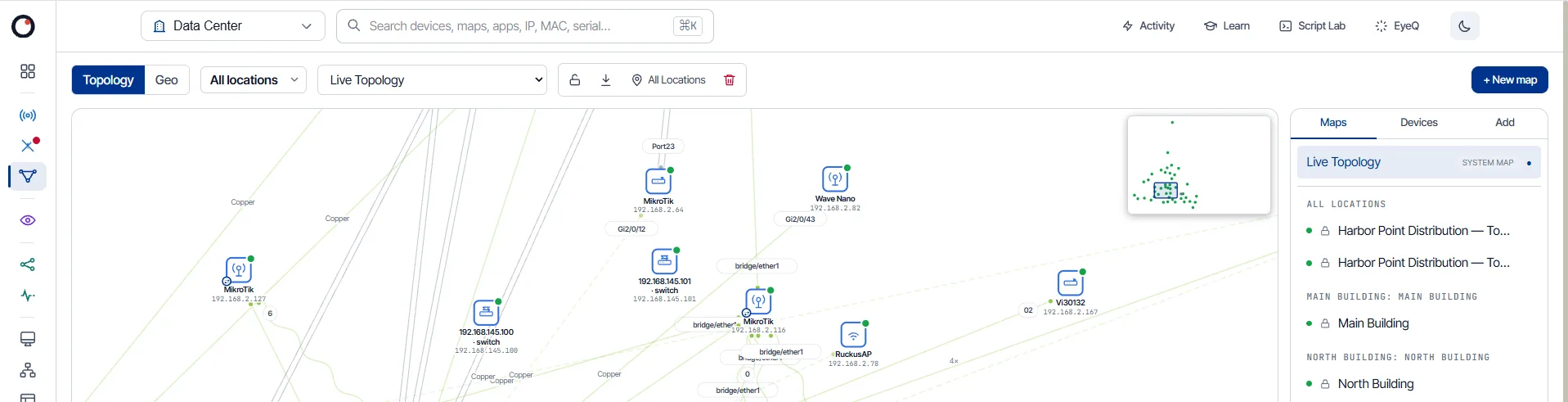The width and height of the screenshot is (1568, 402).
Task: Open the Activity link
Action: (1148, 26)
